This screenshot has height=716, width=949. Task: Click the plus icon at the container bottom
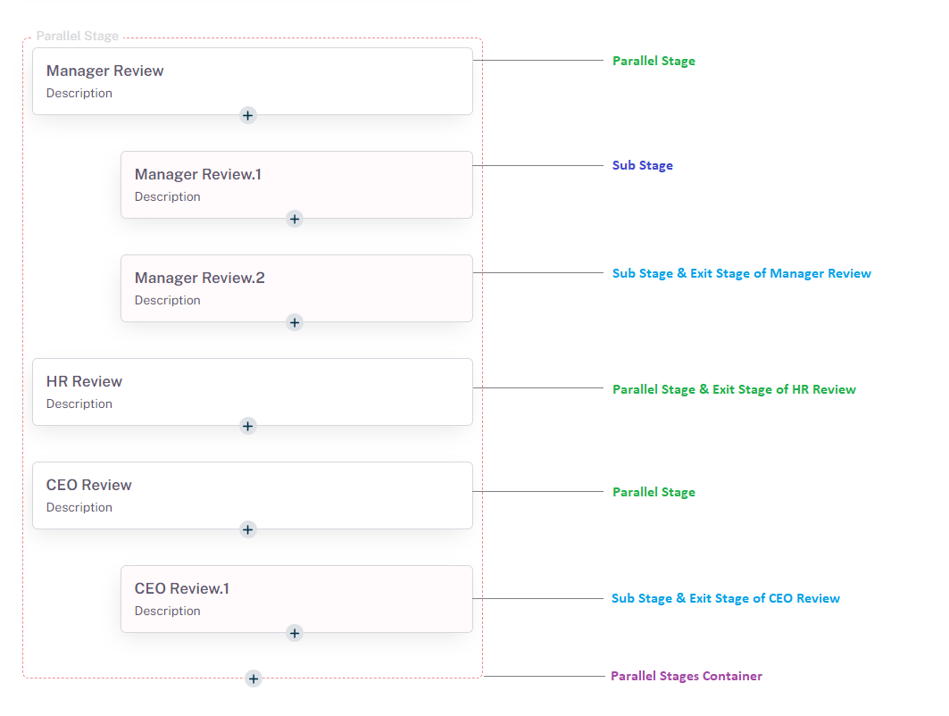point(253,679)
